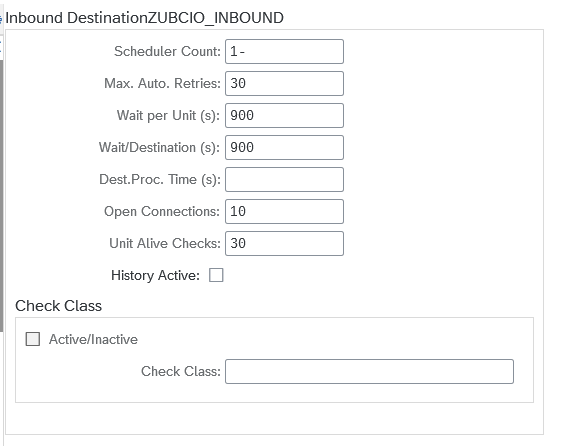Enable the History Active checkbox
The image size is (570, 446).
point(216,275)
